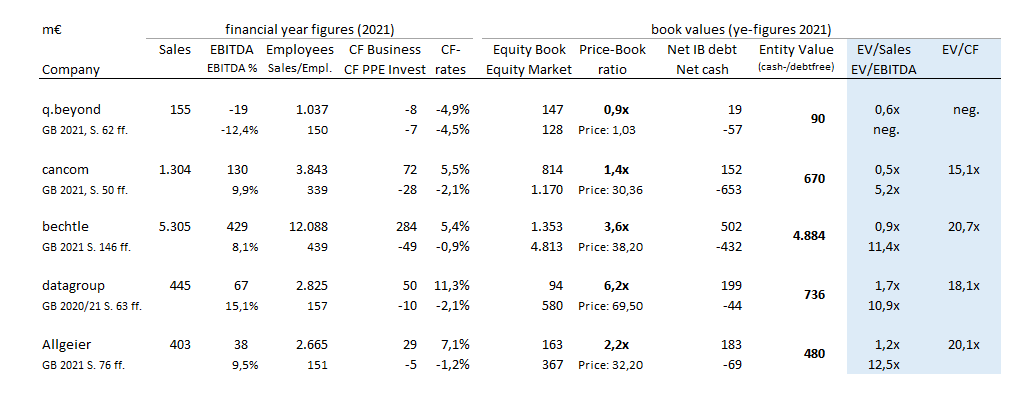This screenshot has height=396, width=1033.
Task: Click the Net IB debt header
Action: pos(702,50)
